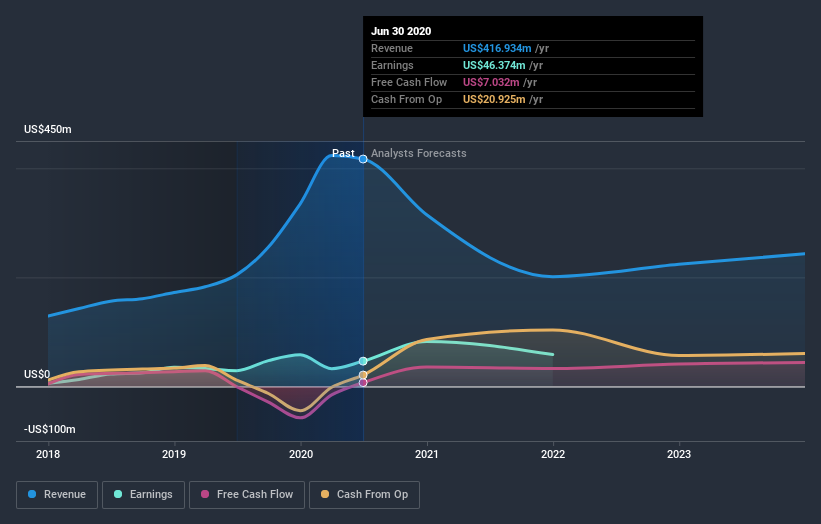Click the 2020 x-axis label
The width and height of the screenshot is (821, 524).
(x=301, y=454)
